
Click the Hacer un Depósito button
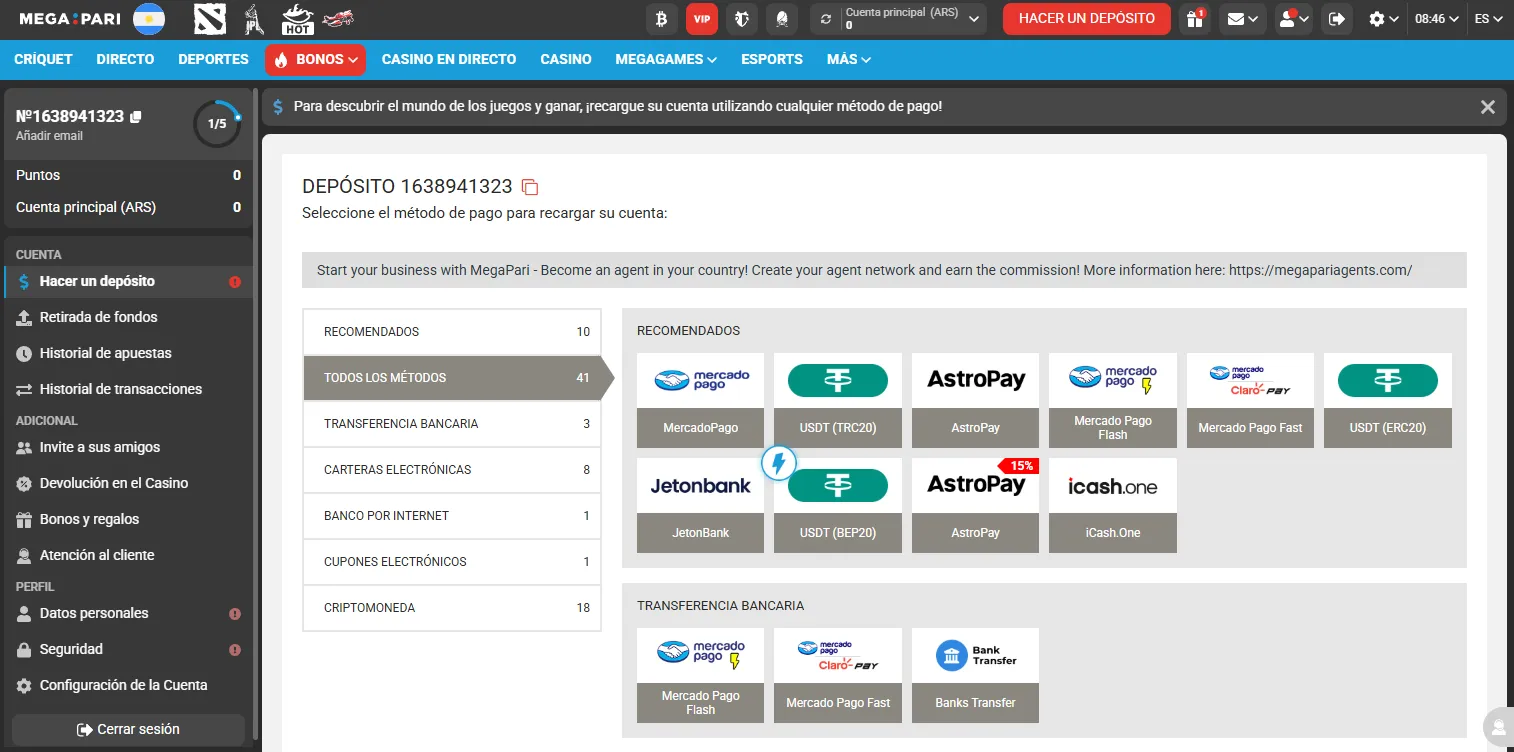pyautogui.click(x=1087, y=19)
